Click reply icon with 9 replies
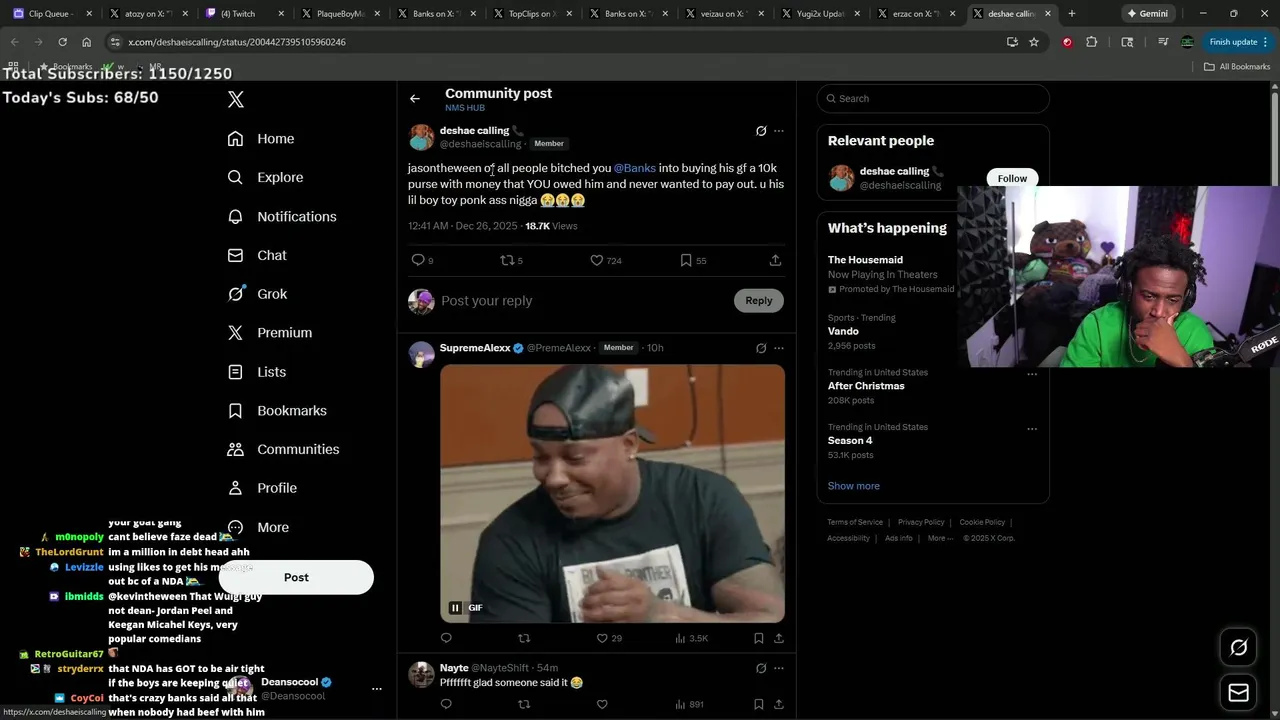This screenshot has width=1280, height=720. point(418,260)
